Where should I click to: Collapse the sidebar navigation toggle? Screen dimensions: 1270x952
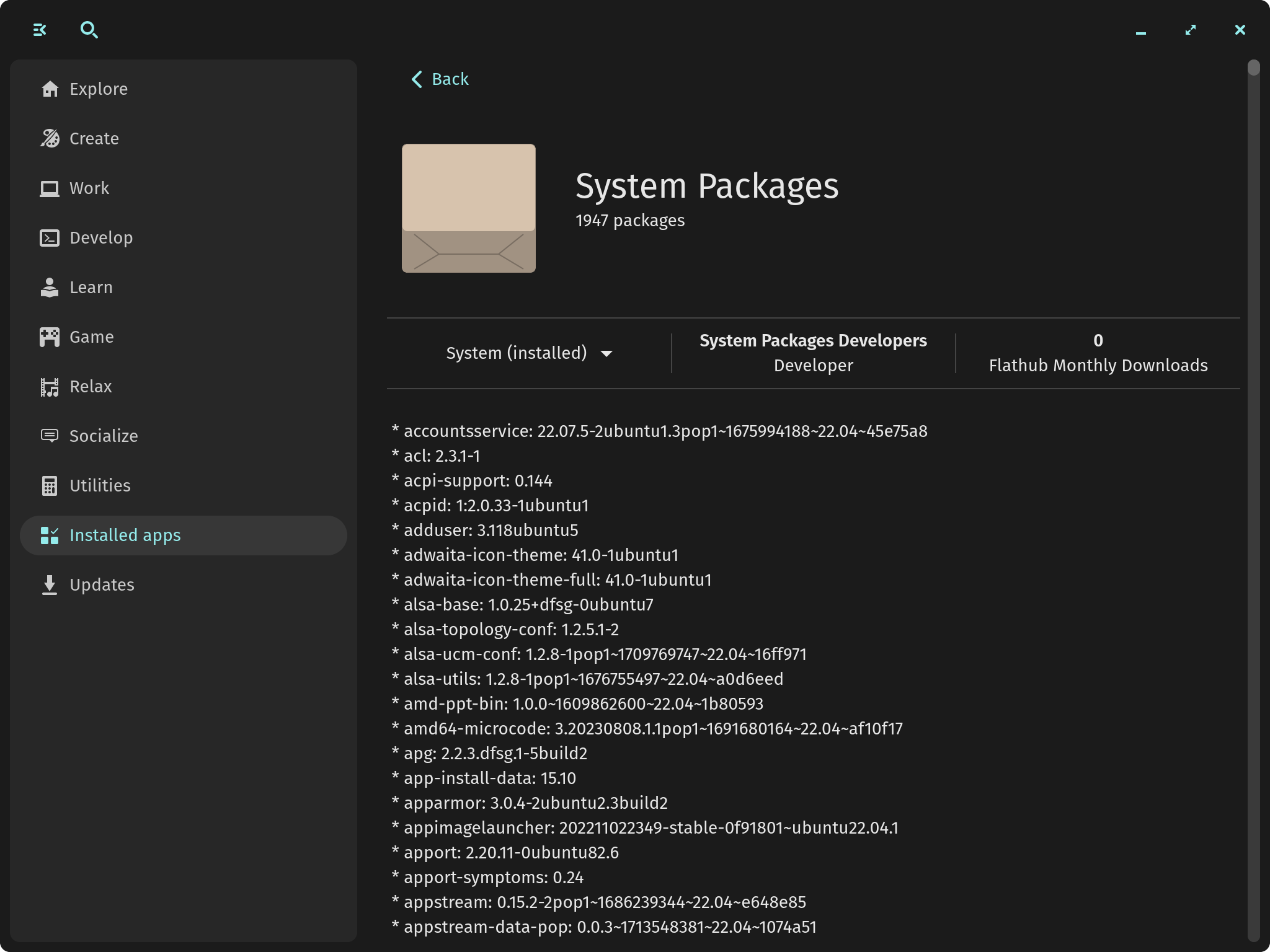click(x=40, y=30)
